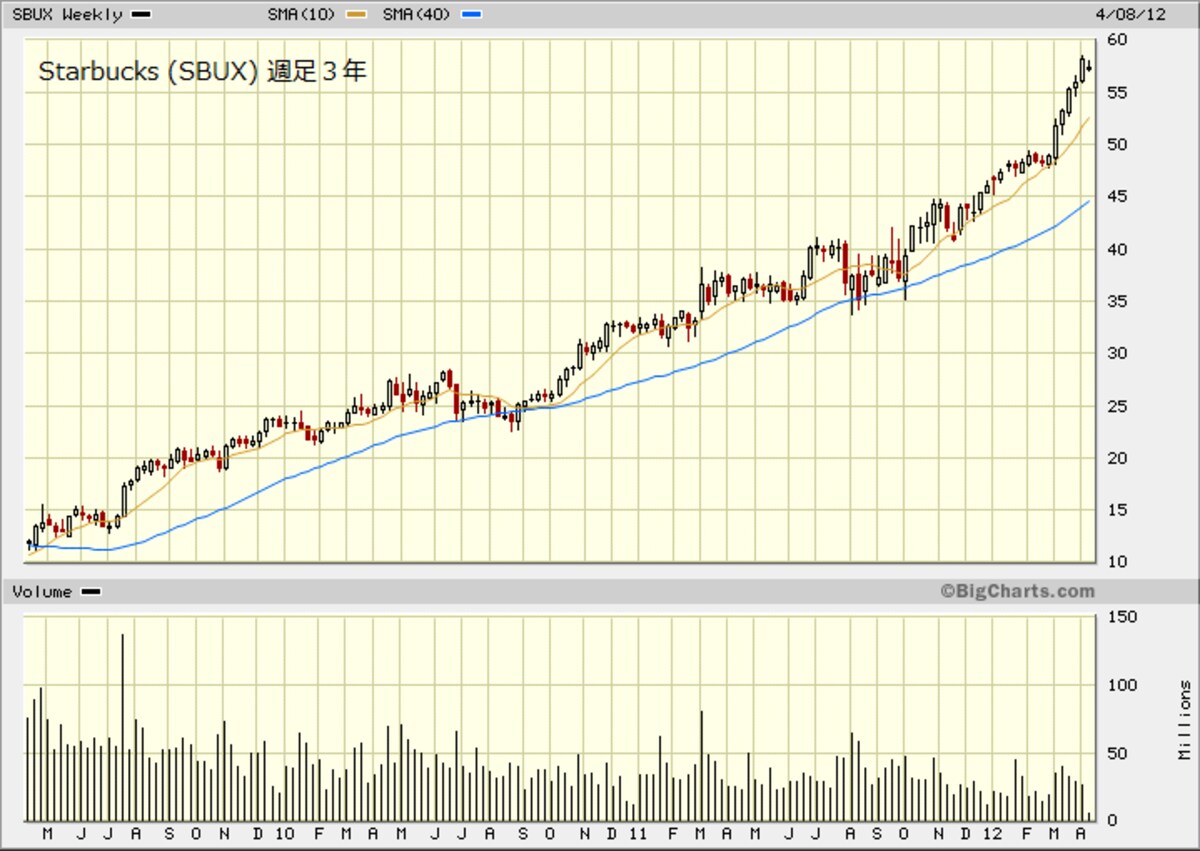Click the Volume panel label
This screenshot has width=1200, height=851.
42,592
